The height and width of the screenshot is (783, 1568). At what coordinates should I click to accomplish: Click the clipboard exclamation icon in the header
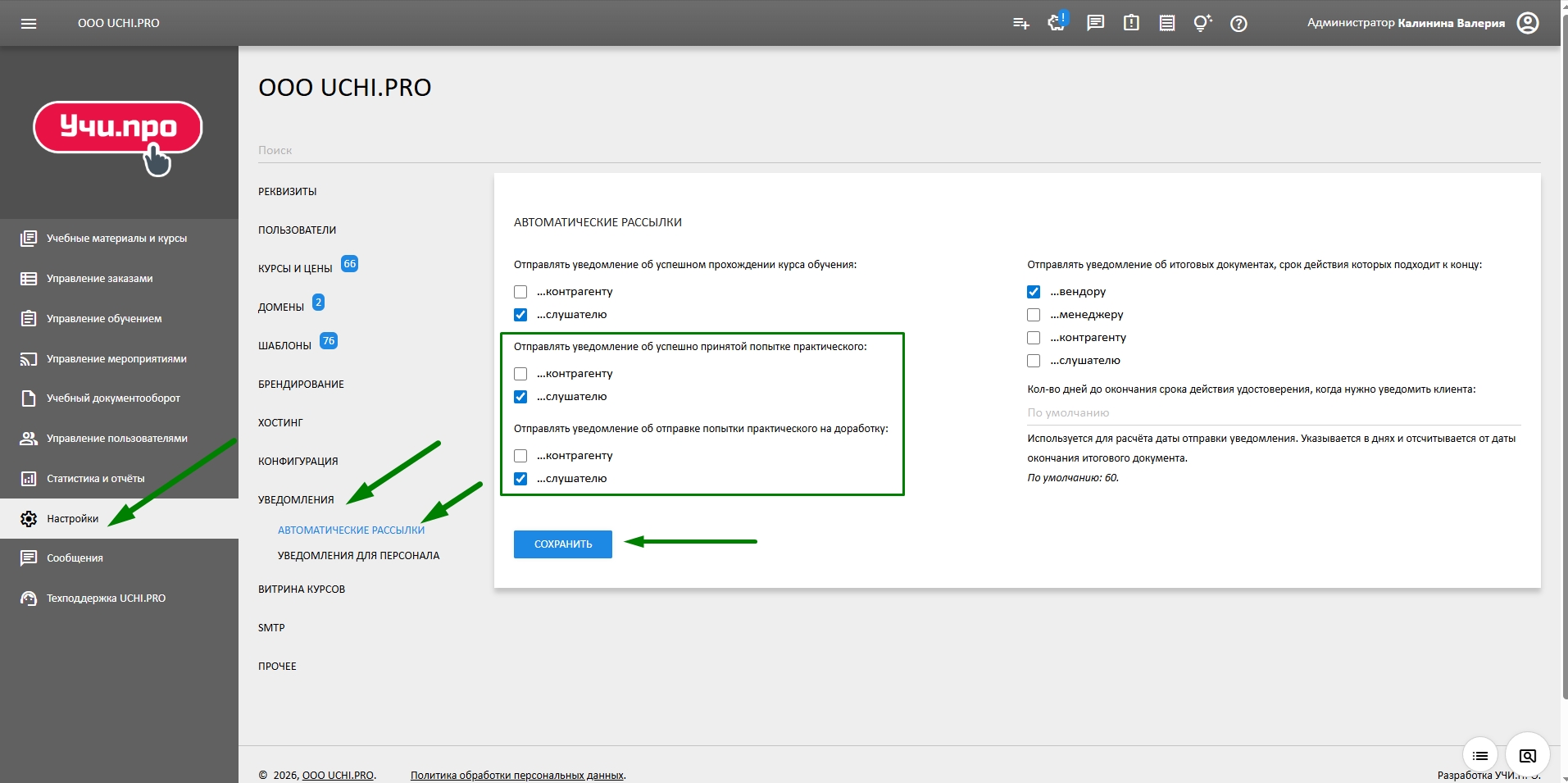pyautogui.click(x=1131, y=23)
